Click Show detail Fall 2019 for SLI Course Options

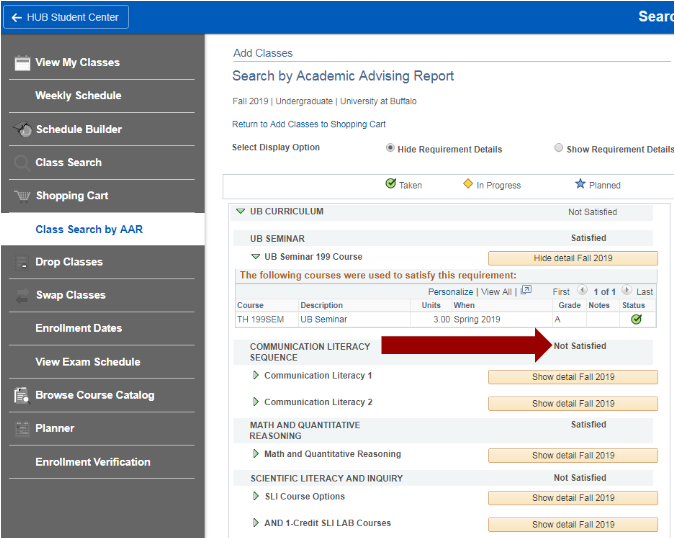point(572,498)
